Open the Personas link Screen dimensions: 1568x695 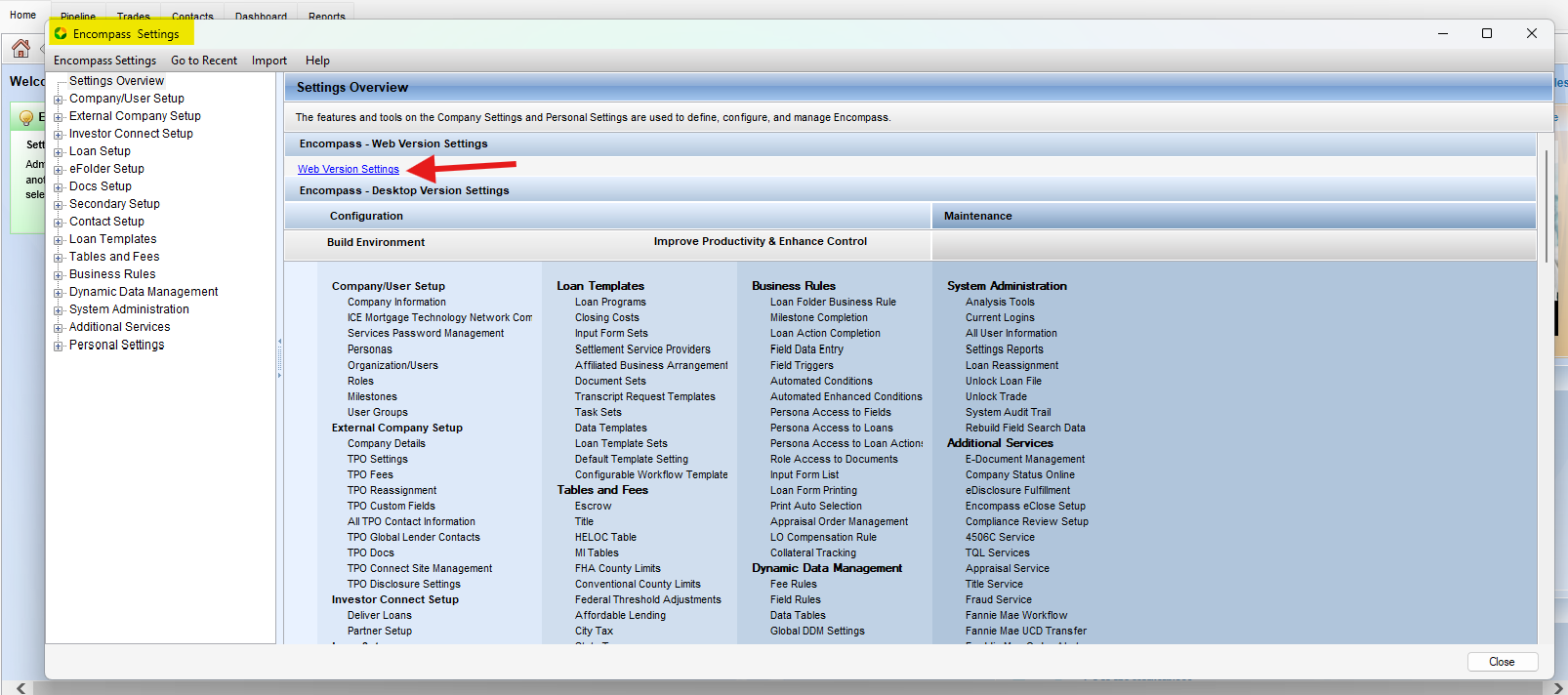click(x=370, y=349)
